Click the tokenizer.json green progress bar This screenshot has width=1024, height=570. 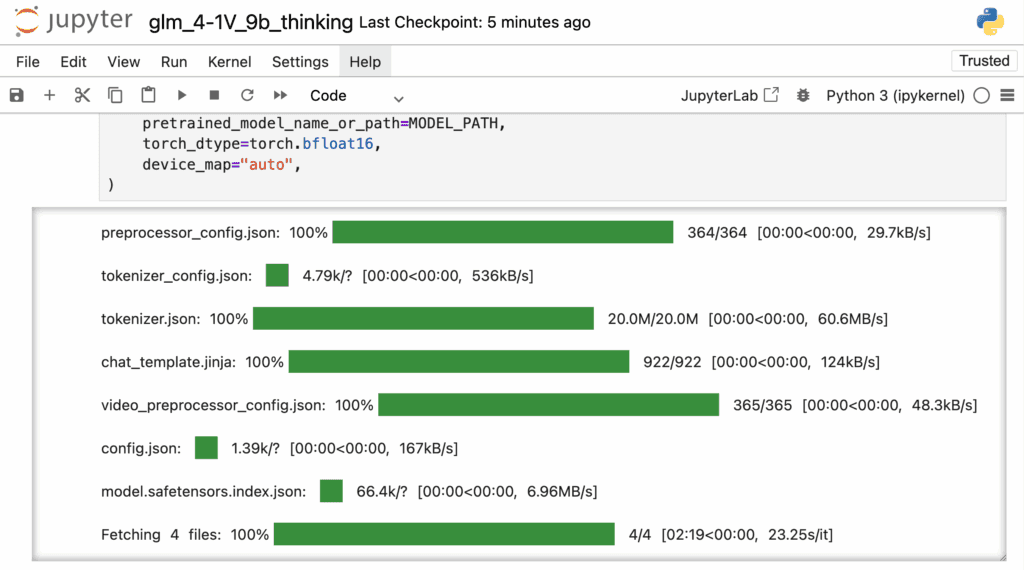(423, 319)
